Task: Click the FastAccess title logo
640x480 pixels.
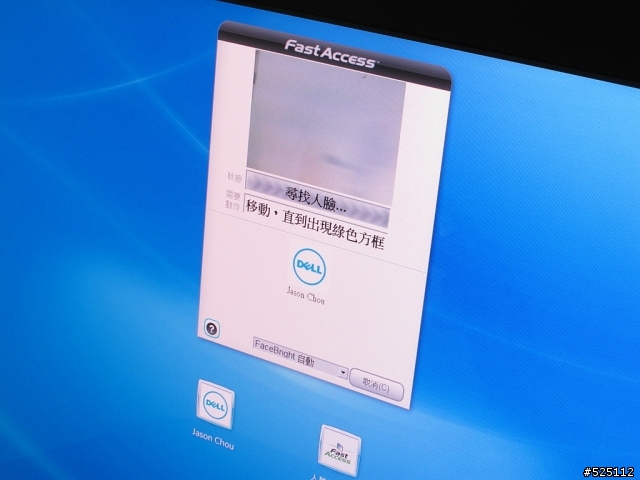Action: [x=331, y=54]
